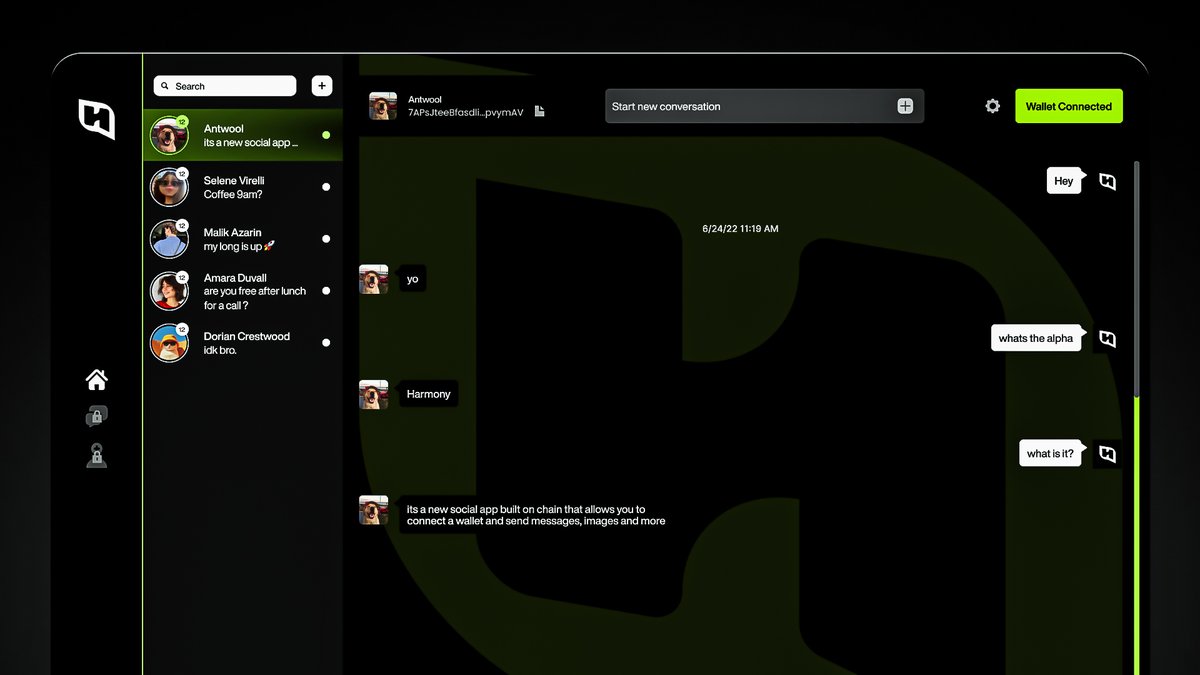Screen dimensions: 1200x675
Task: Click avatar beside the long social app message
Action: (x=374, y=510)
